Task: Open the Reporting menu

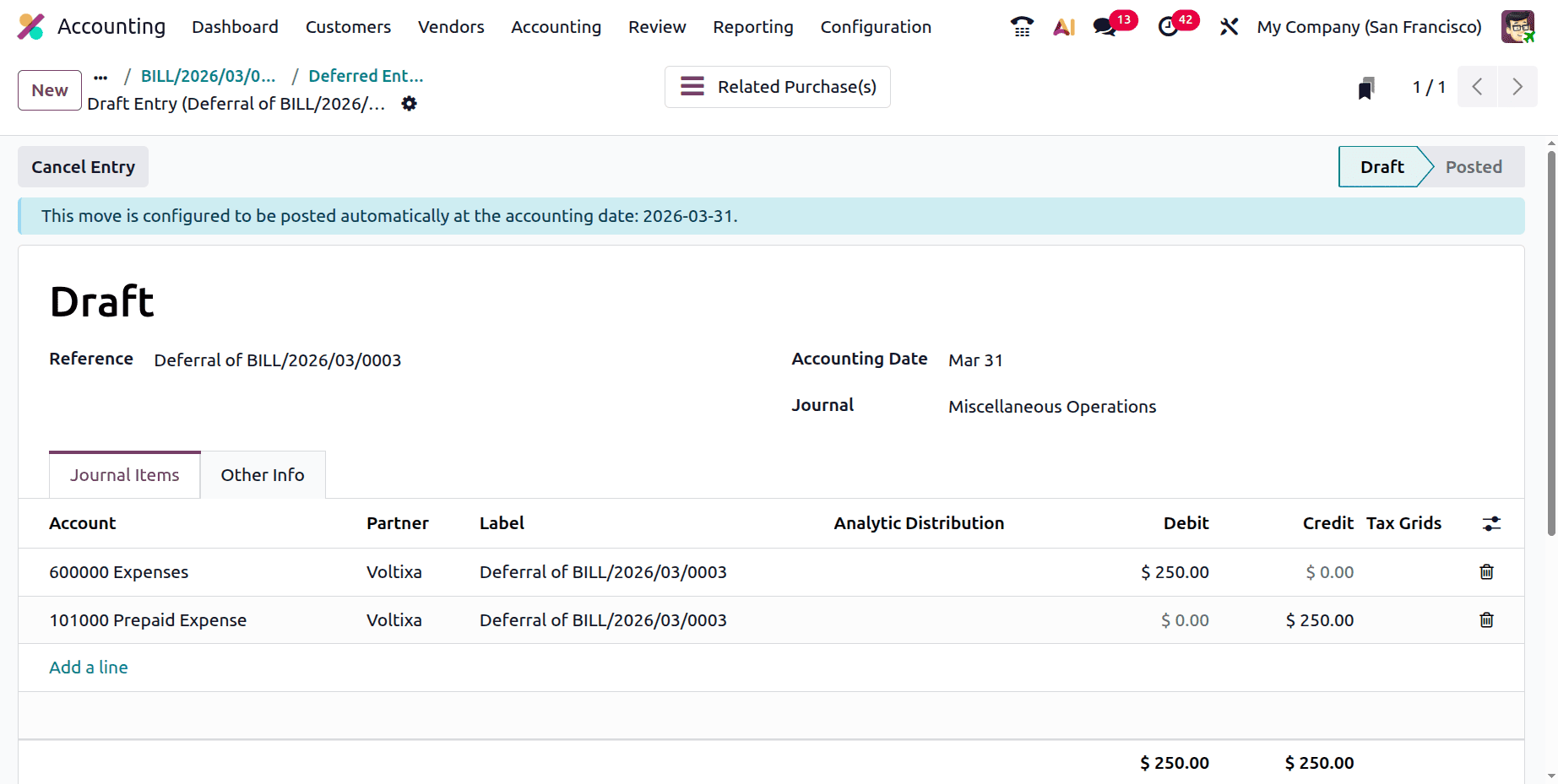Action: (753, 27)
